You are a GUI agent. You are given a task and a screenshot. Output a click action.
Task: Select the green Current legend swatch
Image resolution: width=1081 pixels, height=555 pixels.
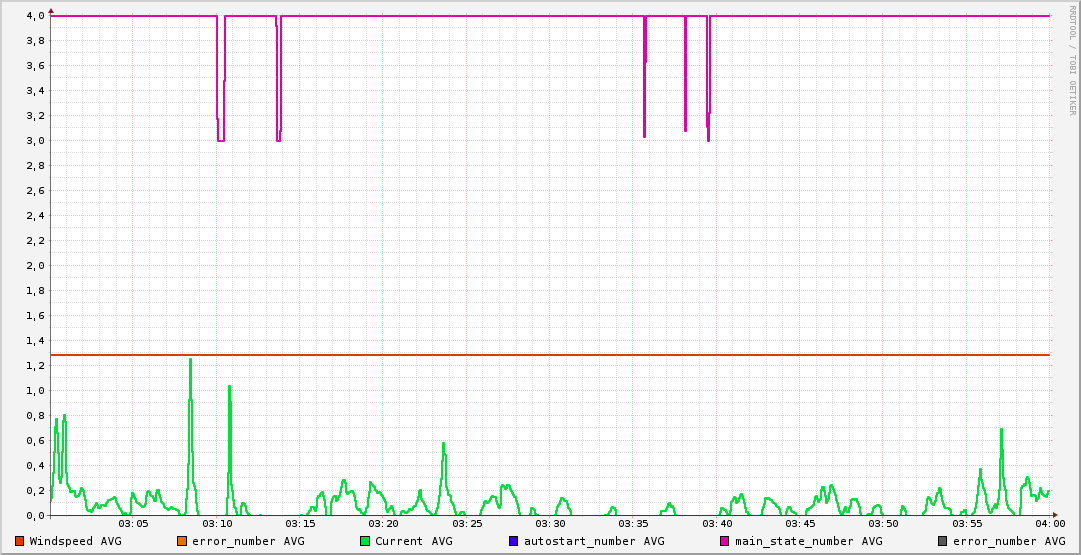[x=365, y=541]
